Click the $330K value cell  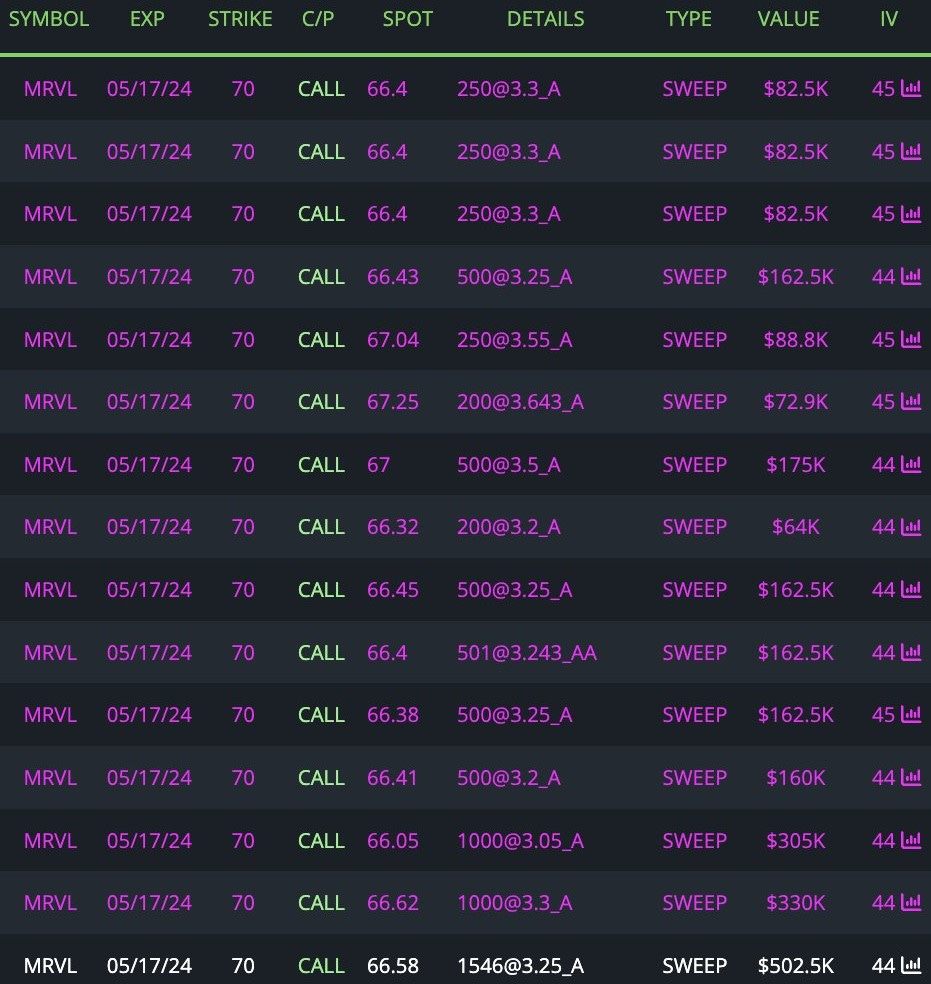(795, 902)
